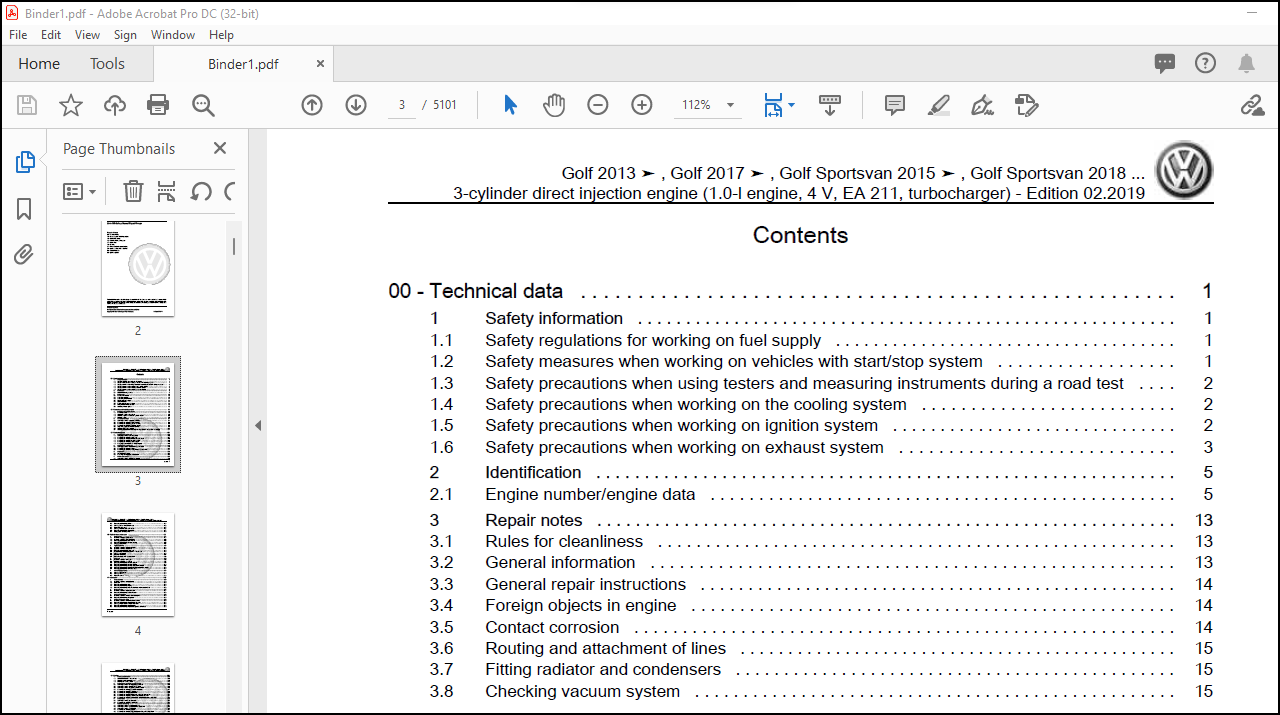Open the Bookmarks panel icon
1280x715 pixels.
[24, 209]
